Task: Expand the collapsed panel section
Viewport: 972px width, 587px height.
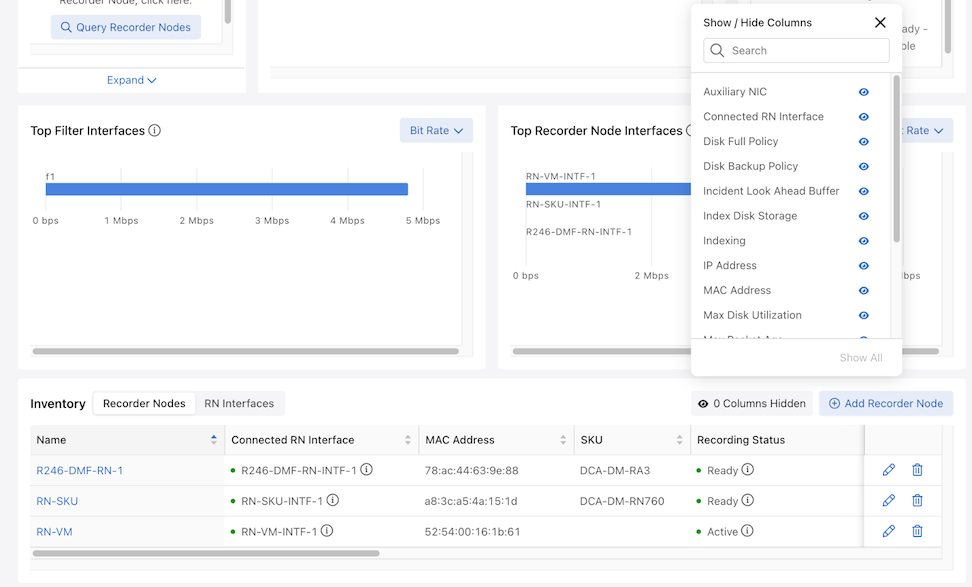Action: (131, 80)
